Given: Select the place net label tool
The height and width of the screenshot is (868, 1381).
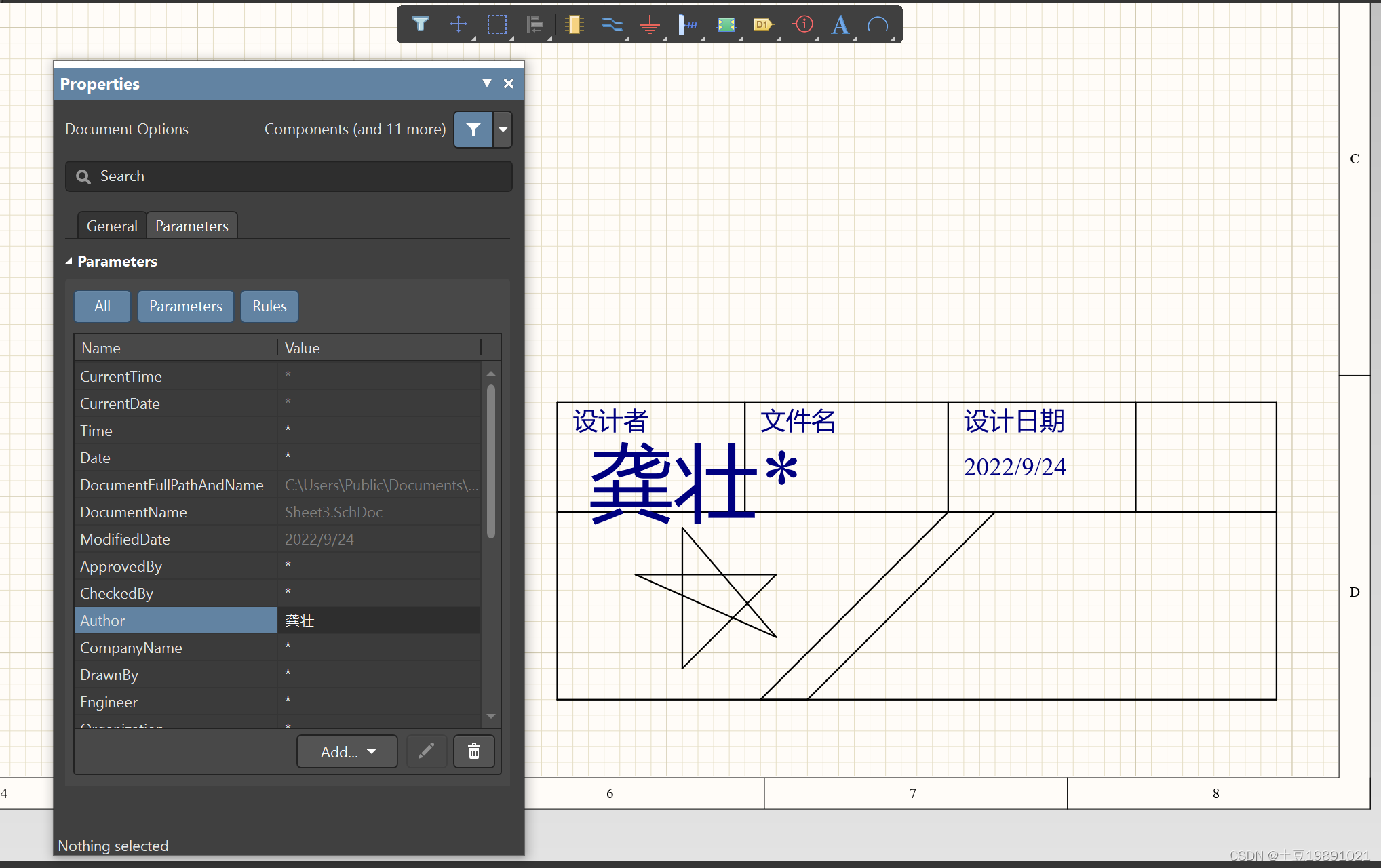Looking at the screenshot, I should tap(688, 24).
